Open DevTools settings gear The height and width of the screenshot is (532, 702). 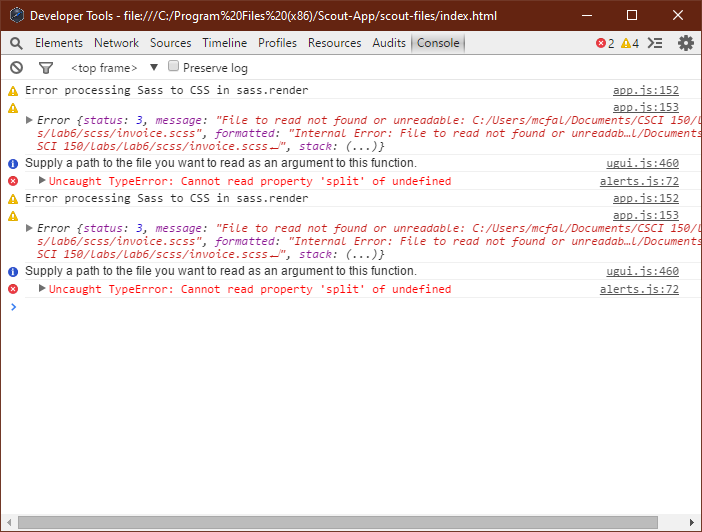(x=685, y=43)
